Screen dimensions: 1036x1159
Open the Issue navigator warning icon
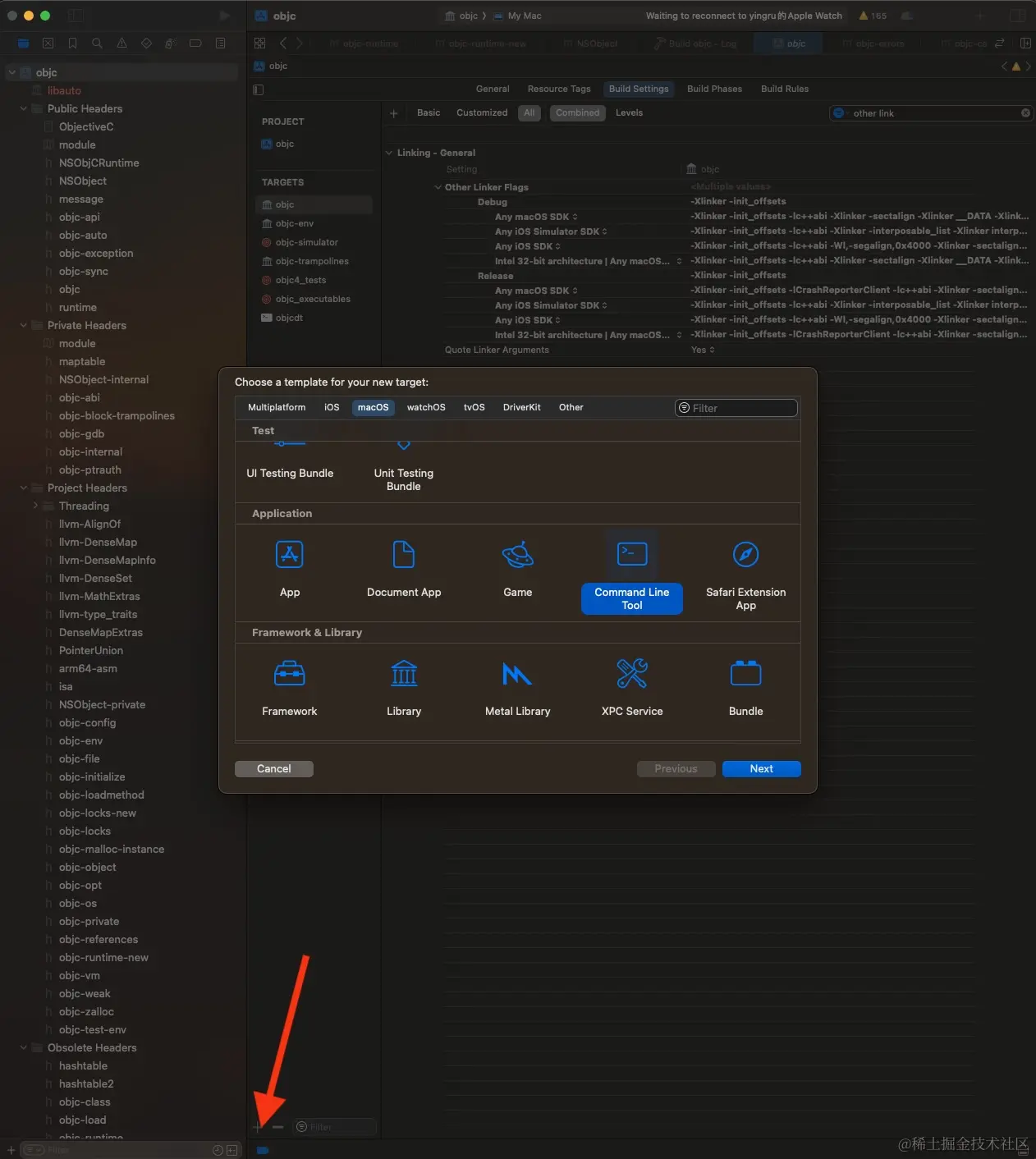click(121, 44)
